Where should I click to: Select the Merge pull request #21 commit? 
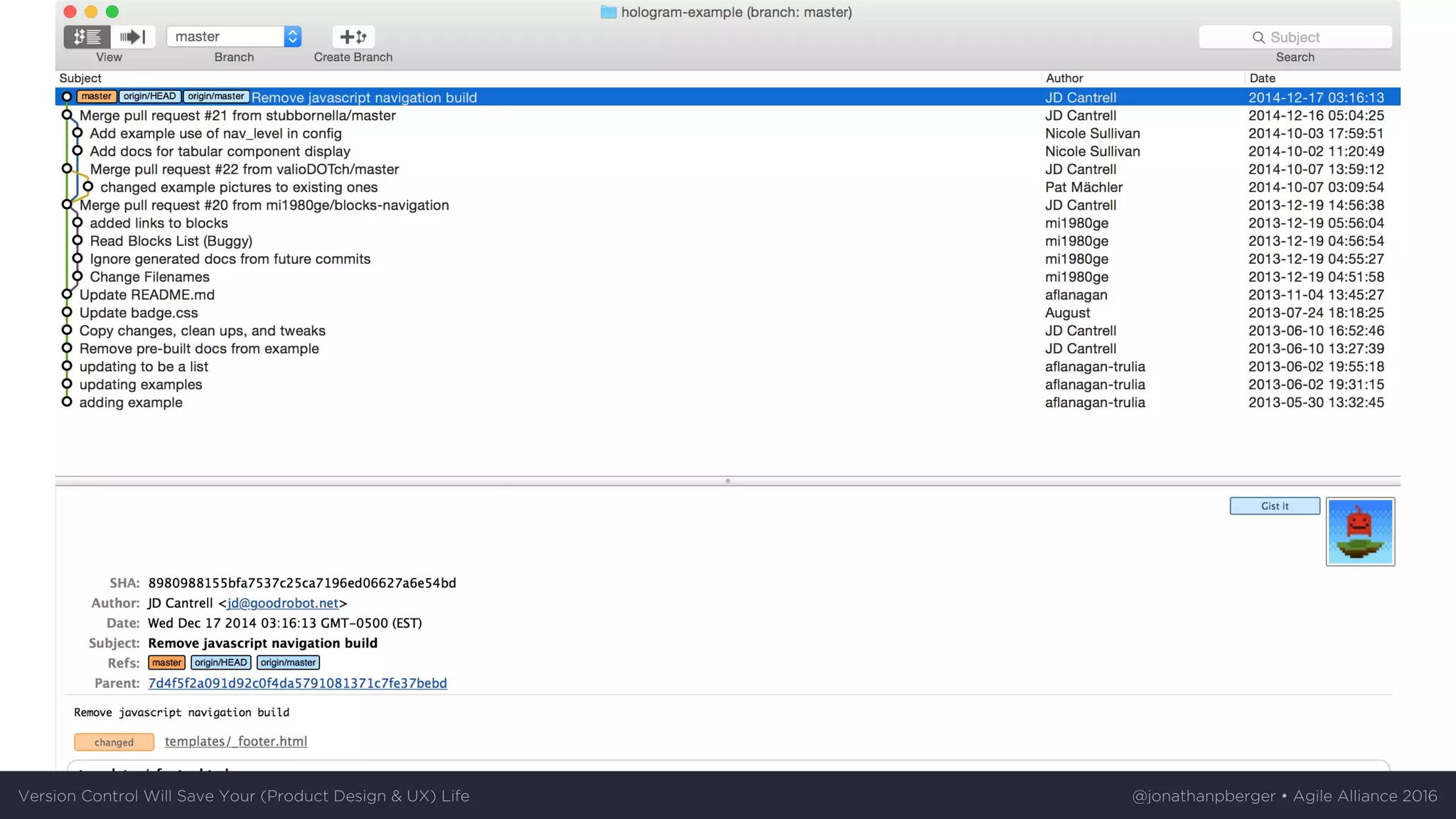point(237,115)
